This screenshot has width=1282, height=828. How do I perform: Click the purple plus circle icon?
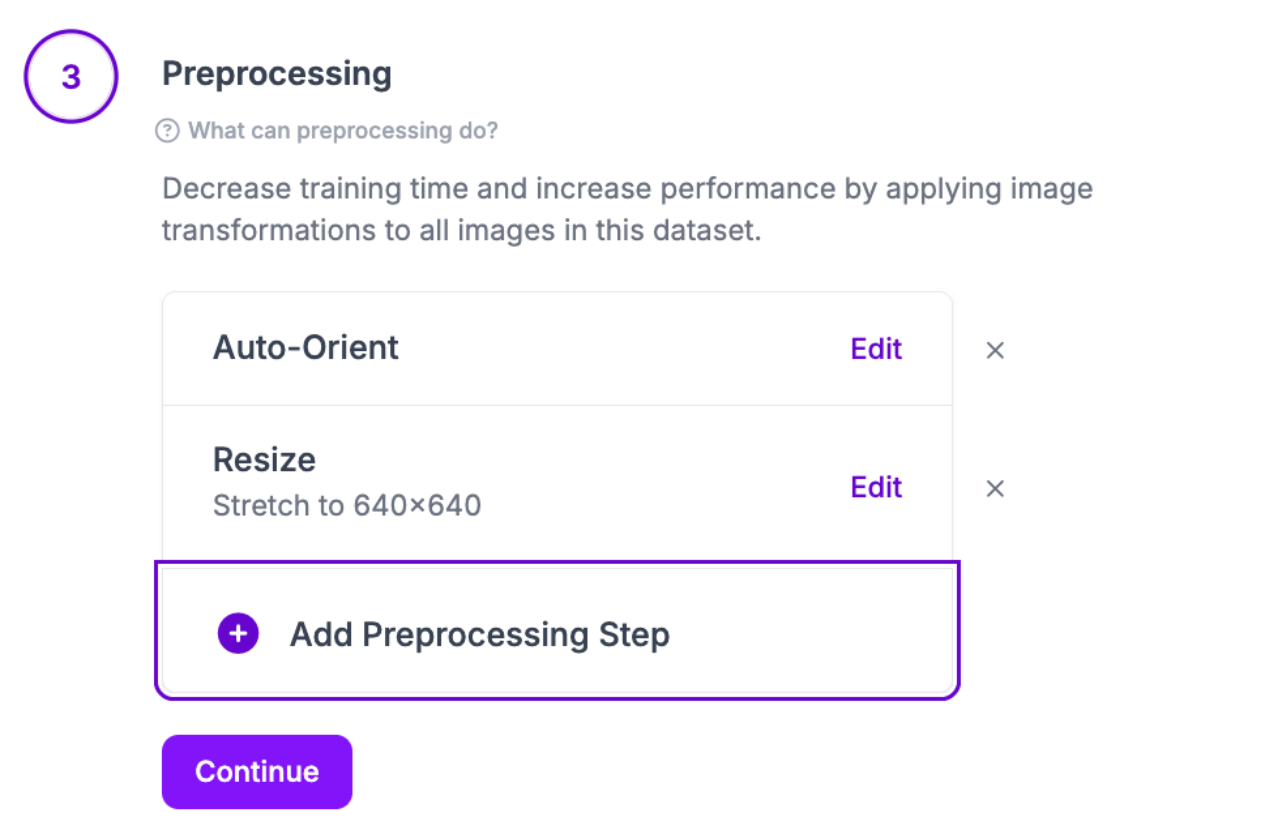pos(238,633)
